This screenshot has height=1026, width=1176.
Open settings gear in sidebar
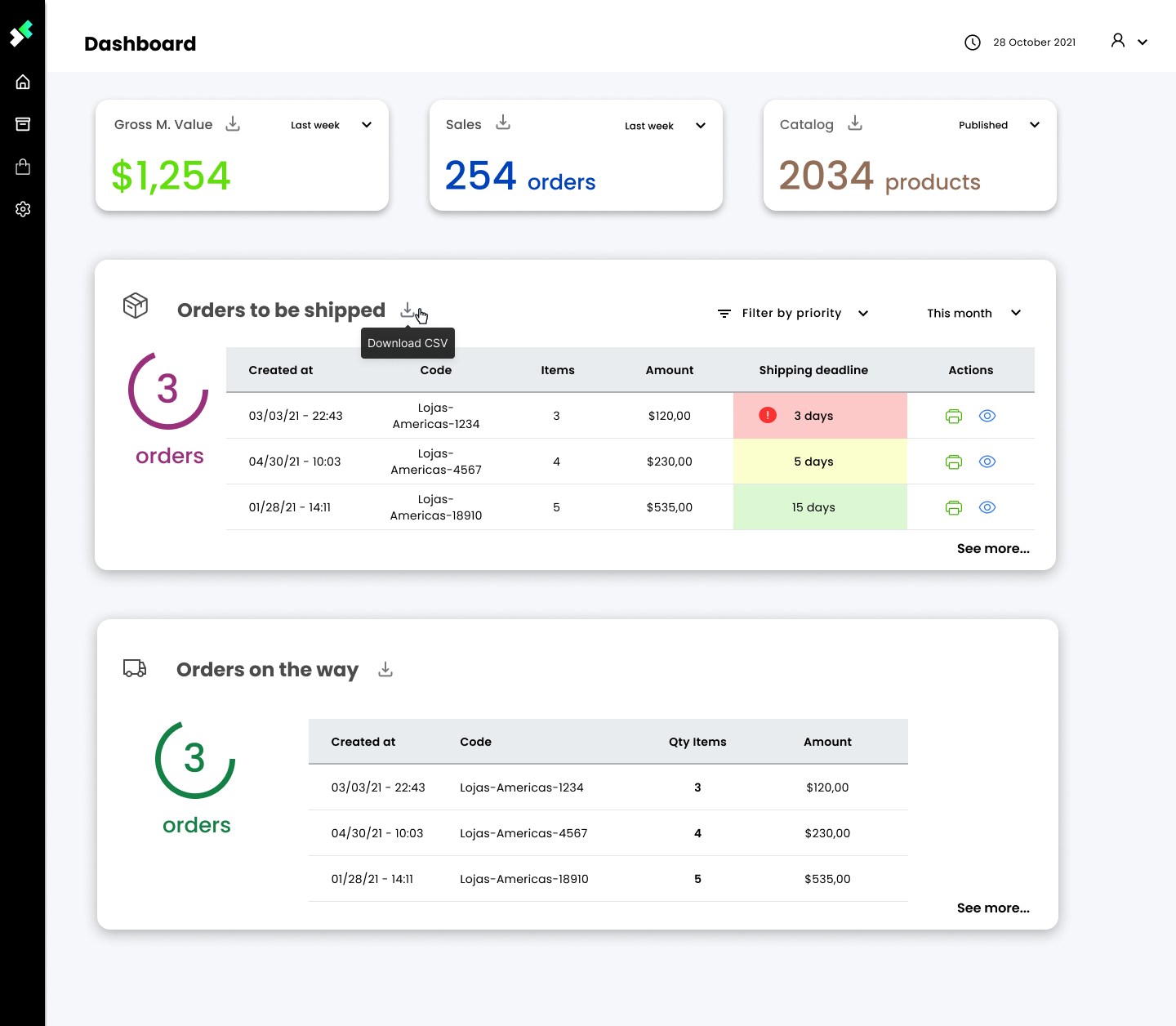pos(23,209)
